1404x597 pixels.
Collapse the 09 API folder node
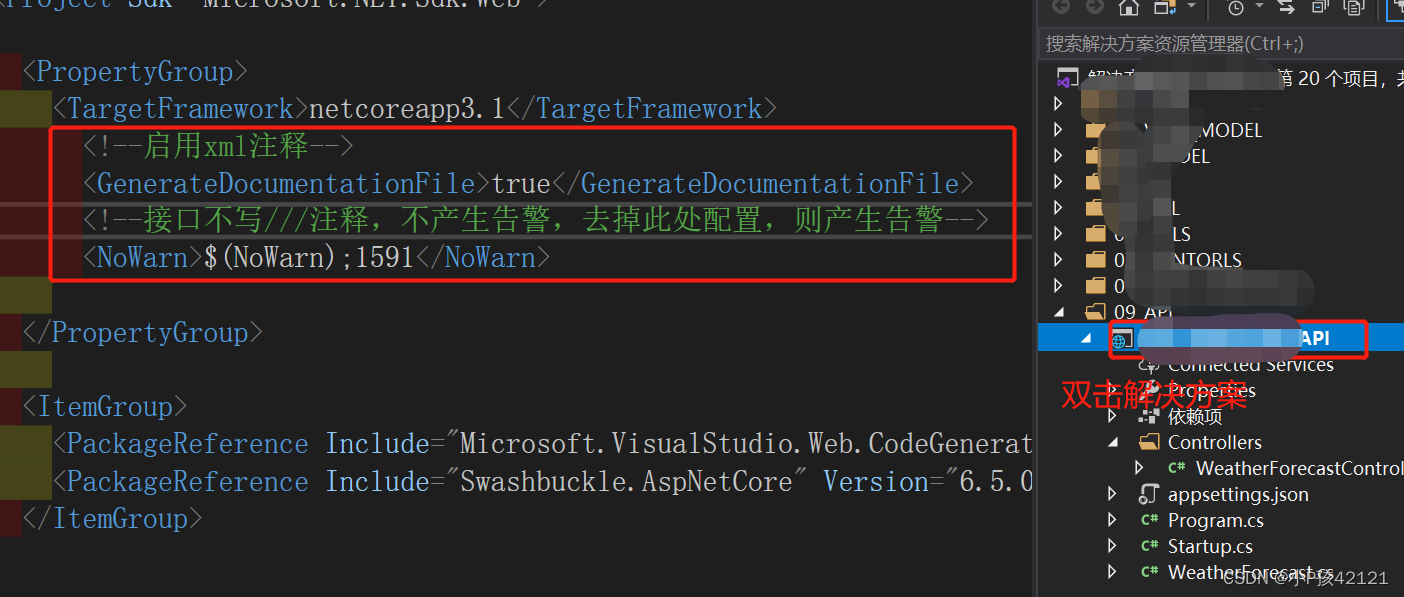click(1059, 312)
